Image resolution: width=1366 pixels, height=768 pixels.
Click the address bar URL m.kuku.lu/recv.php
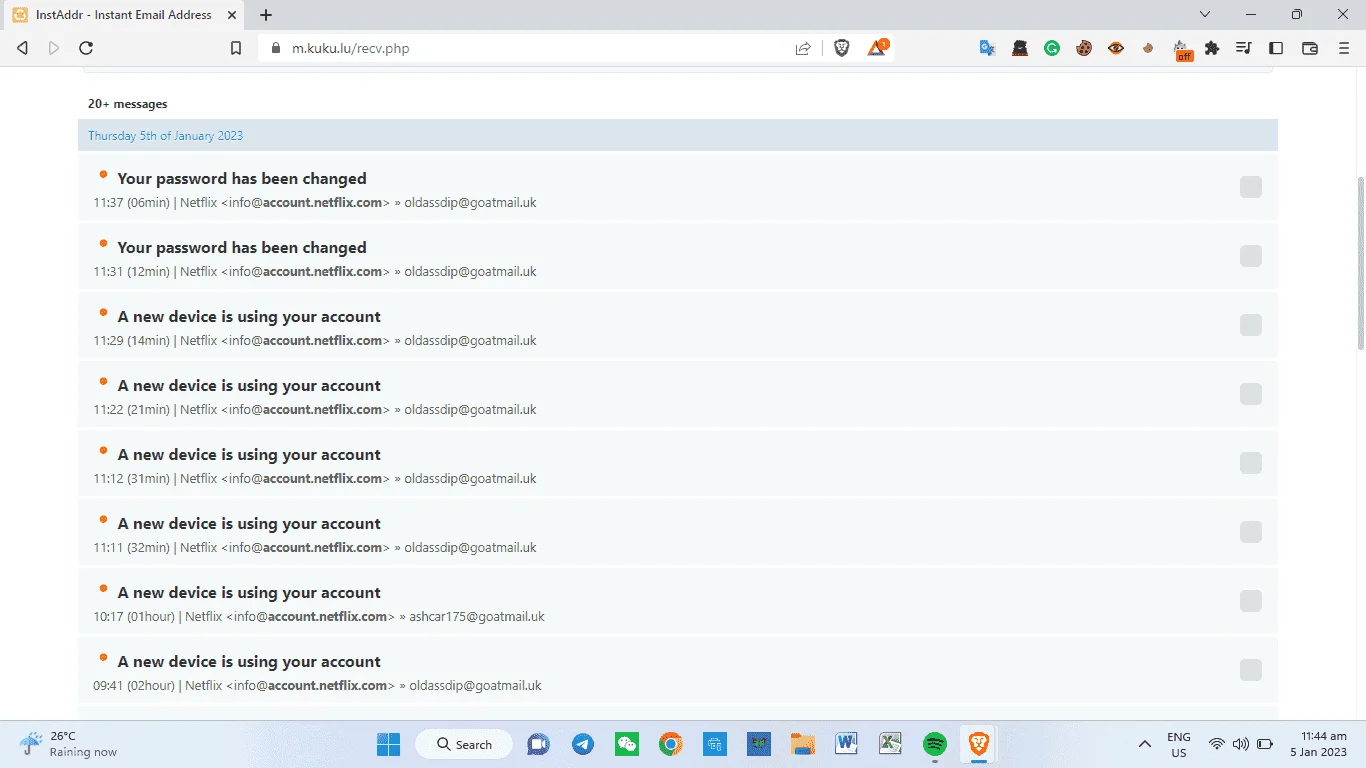tap(350, 48)
